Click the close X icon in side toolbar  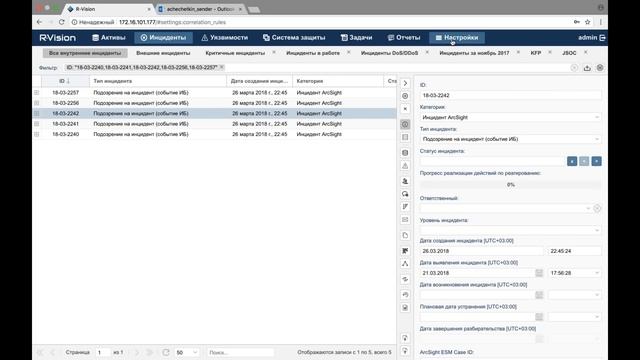pyautogui.click(x=405, y=109)
